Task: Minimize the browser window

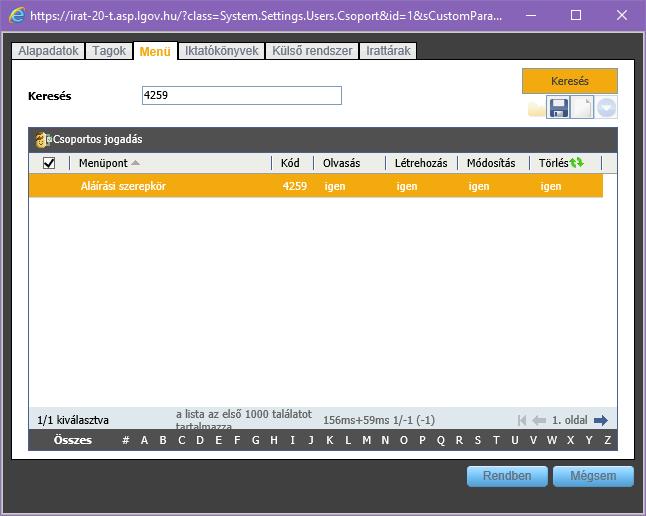Action: pos(531,15)
